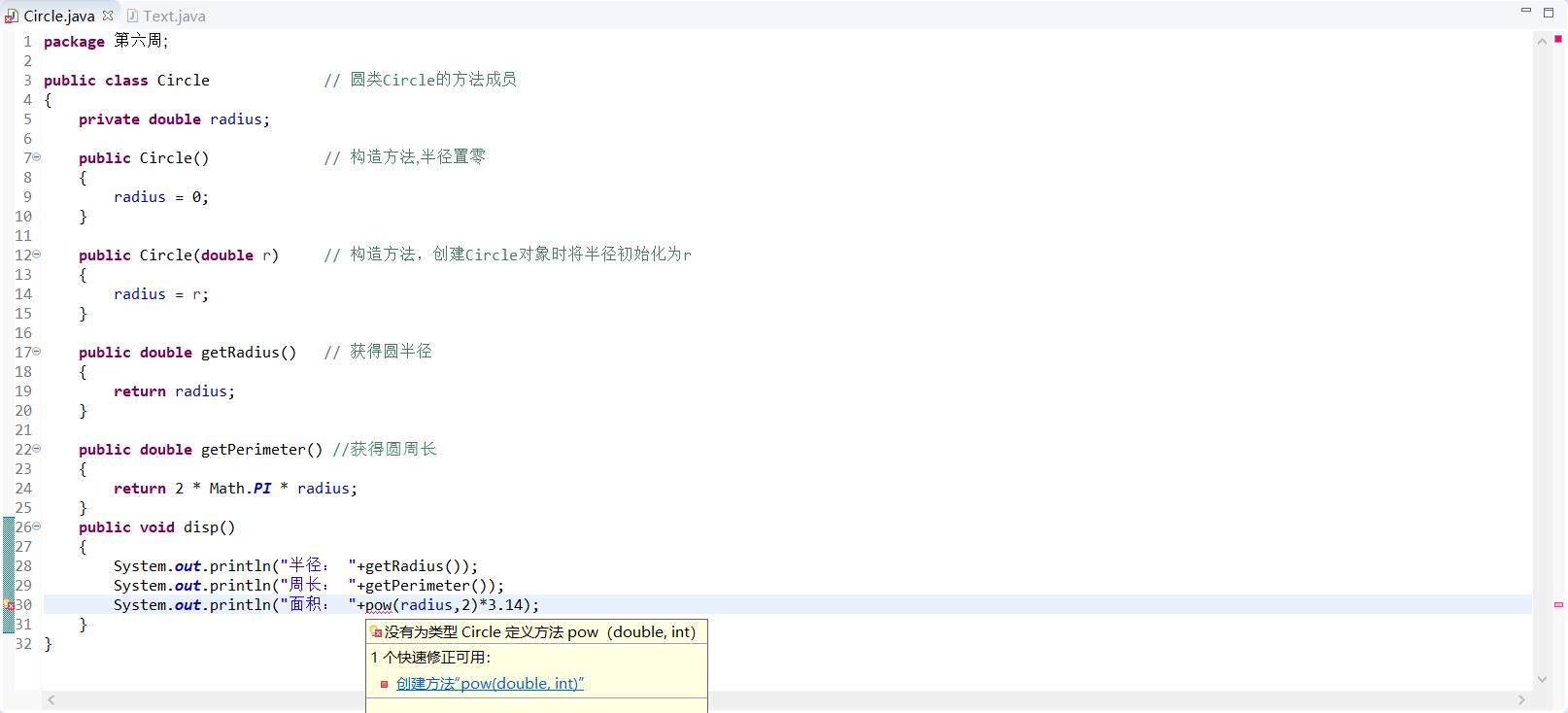This screenshot has width=1568, height=713.
Task: Place cursor on 'package 第六周;' line
Action: pos(106,41)
